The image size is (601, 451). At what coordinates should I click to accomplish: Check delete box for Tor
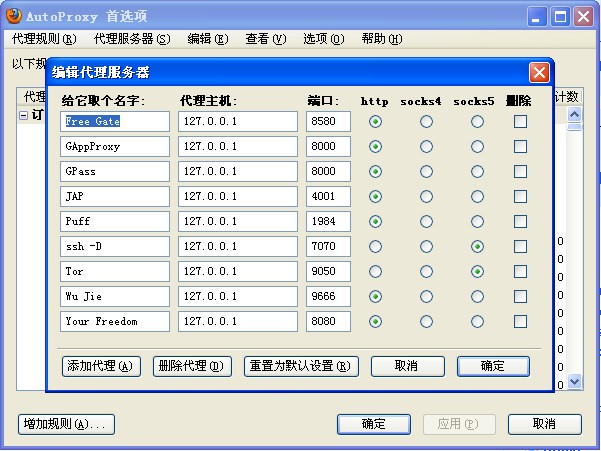[x=520, y=271]
